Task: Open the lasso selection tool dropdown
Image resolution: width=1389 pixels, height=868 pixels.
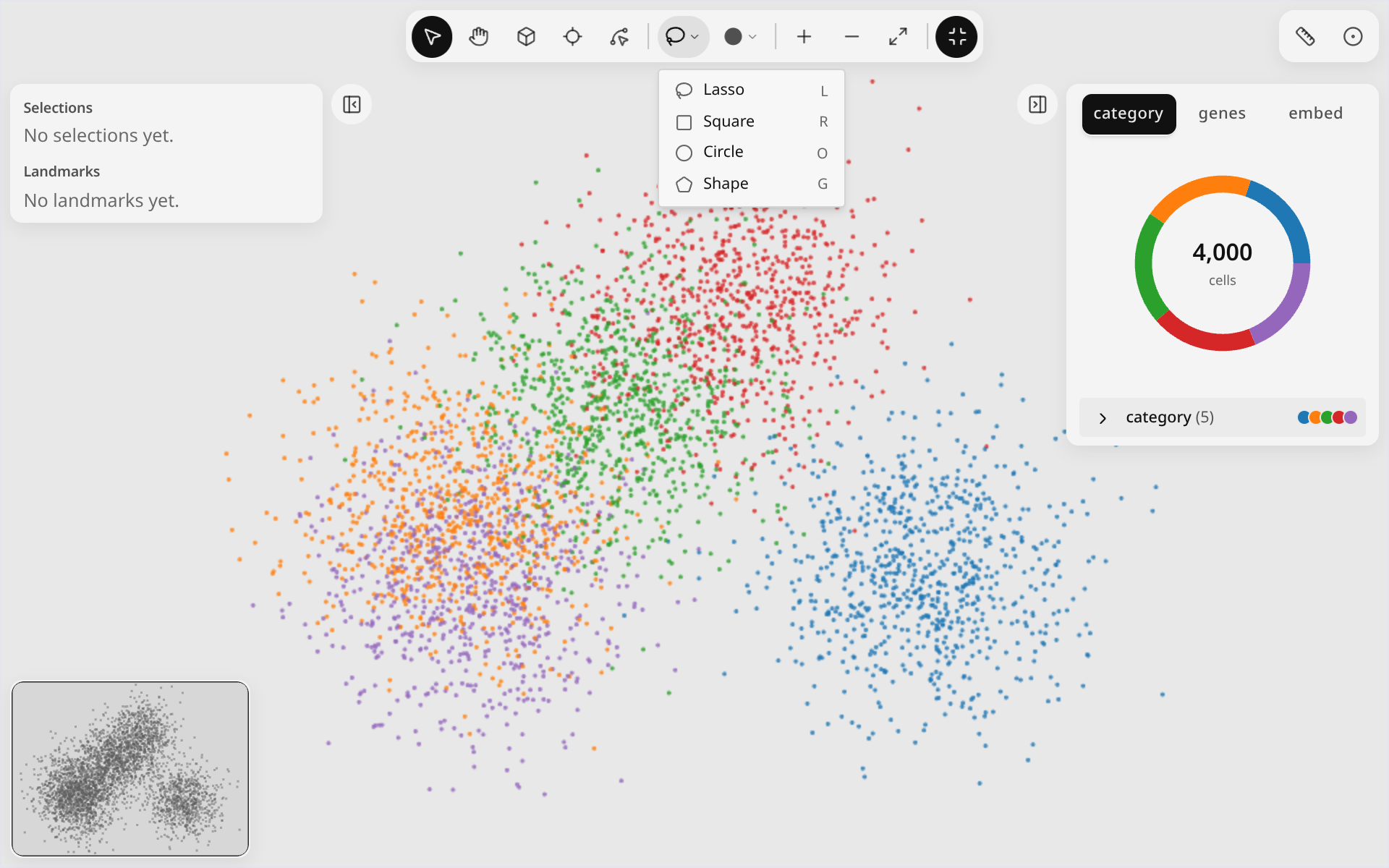Action: point(683,37)
